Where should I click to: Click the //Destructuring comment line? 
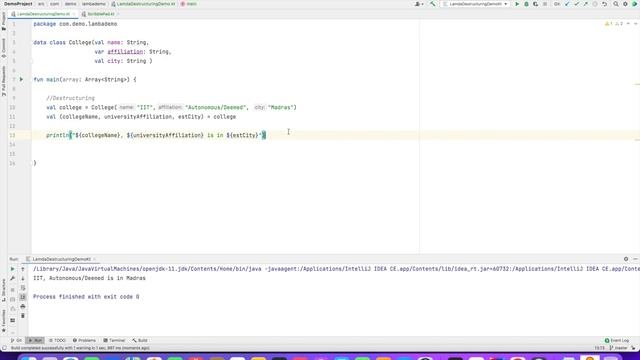(70, 98)
